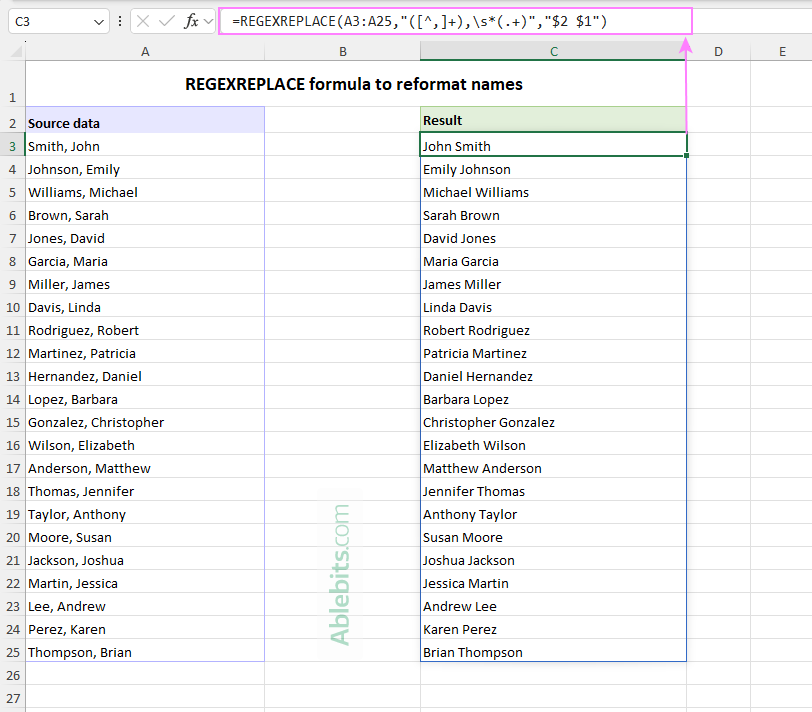Click the Enter checkmark icon in formula bar

(x=167, y=21)
